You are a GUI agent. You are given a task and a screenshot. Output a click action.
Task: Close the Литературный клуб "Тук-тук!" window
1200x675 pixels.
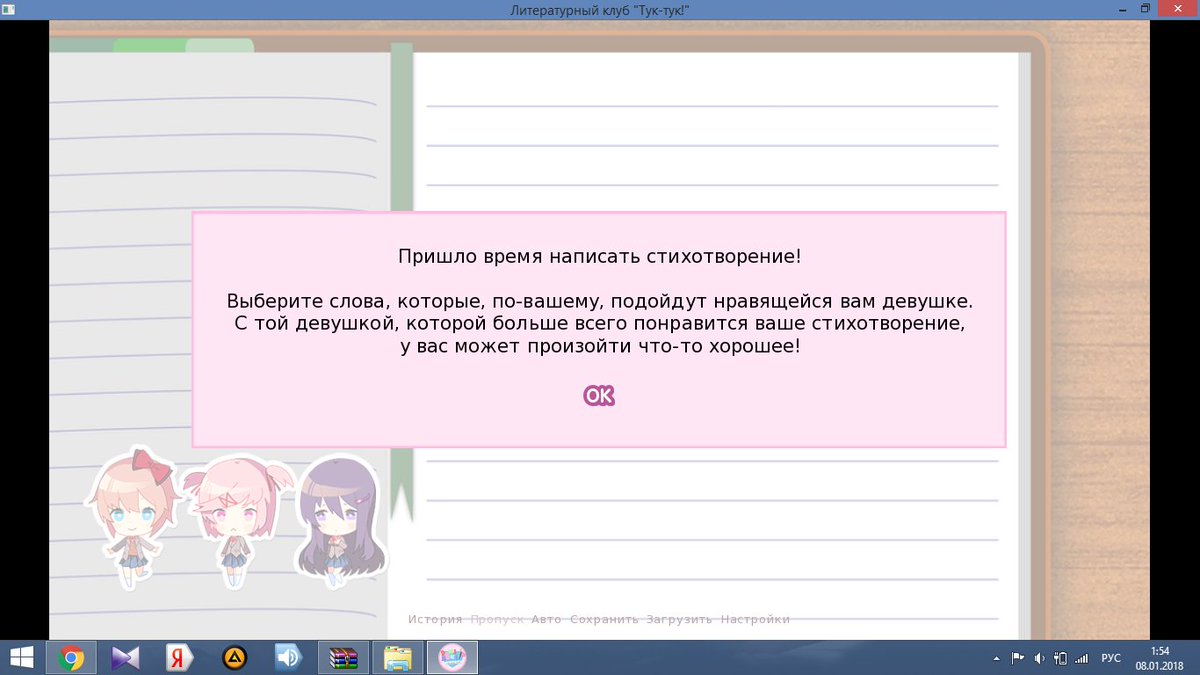click(1176, 8)
